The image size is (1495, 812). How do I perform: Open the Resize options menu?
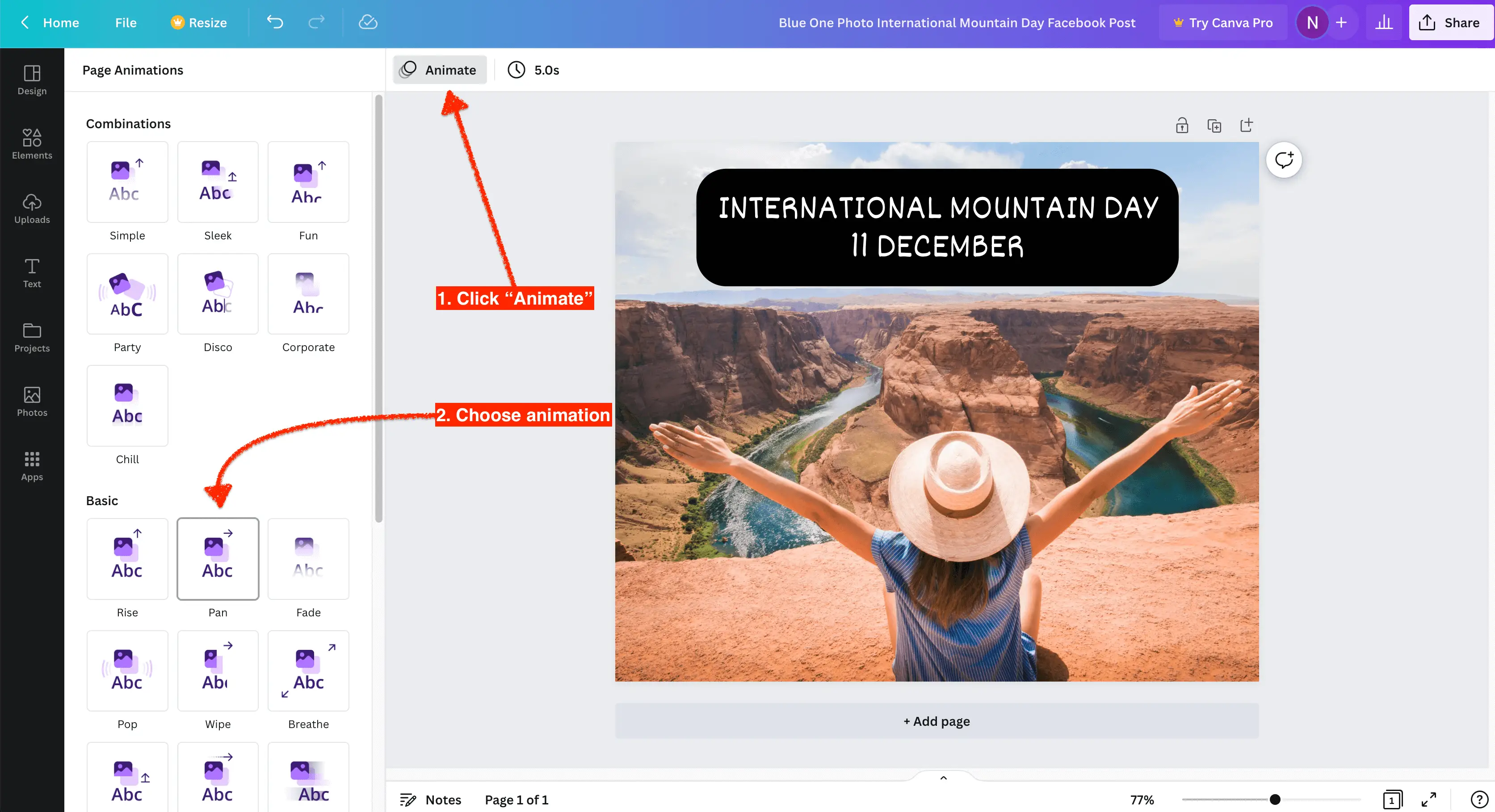(x=198, y=23)
